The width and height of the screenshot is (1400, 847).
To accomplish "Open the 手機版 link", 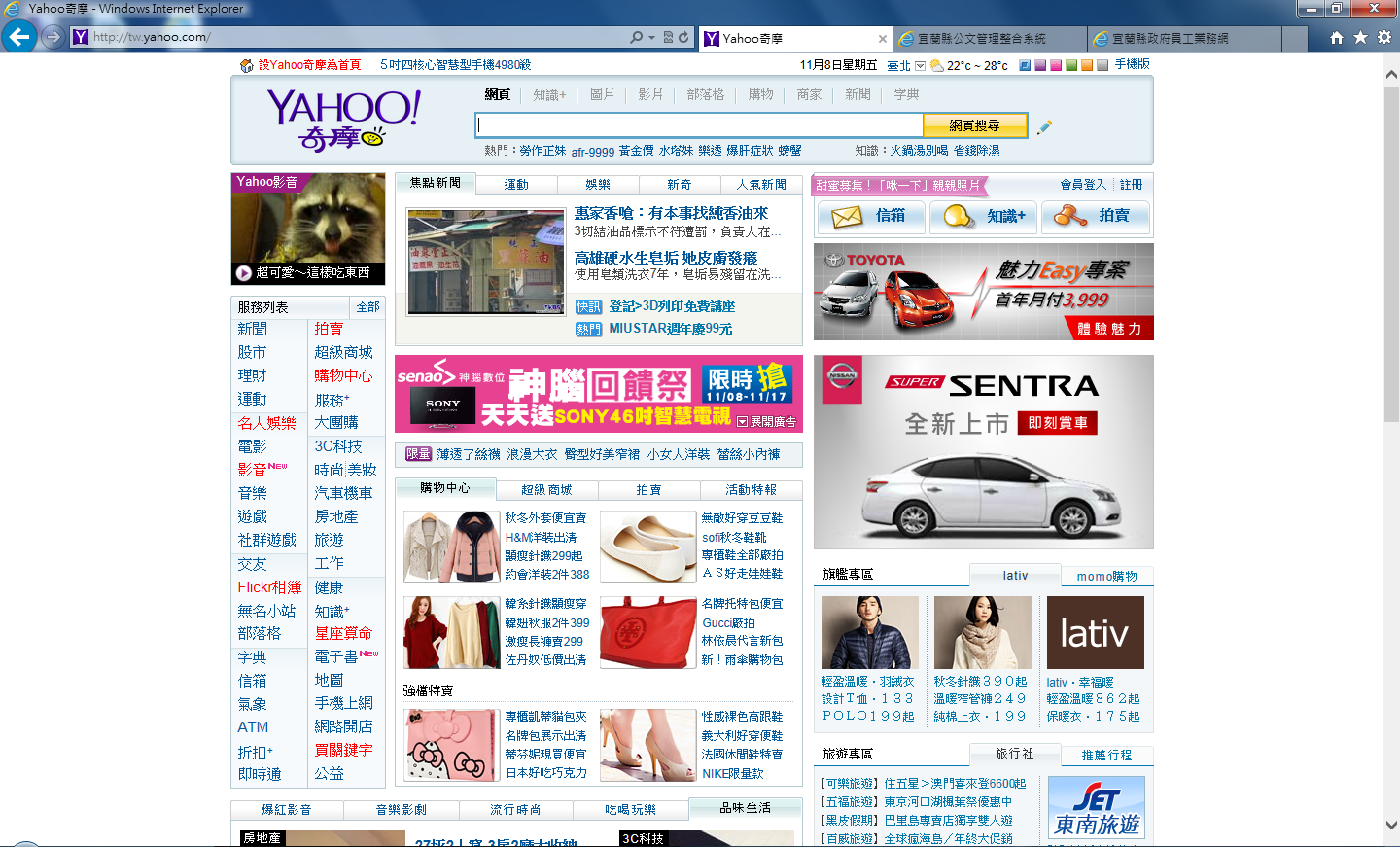I will pyautogui.click(x=1132, y=64).
